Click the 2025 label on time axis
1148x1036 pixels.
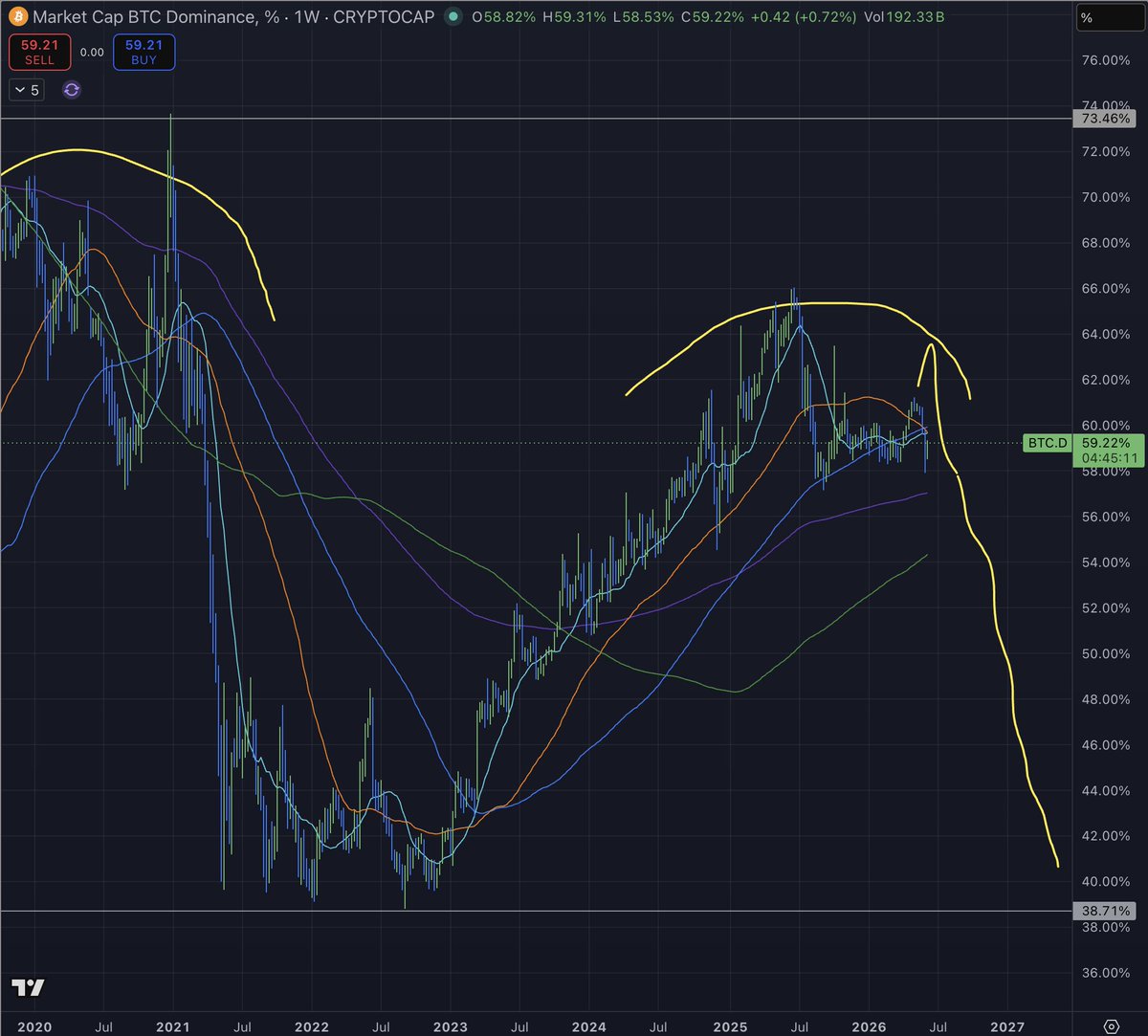point(728,1026)
